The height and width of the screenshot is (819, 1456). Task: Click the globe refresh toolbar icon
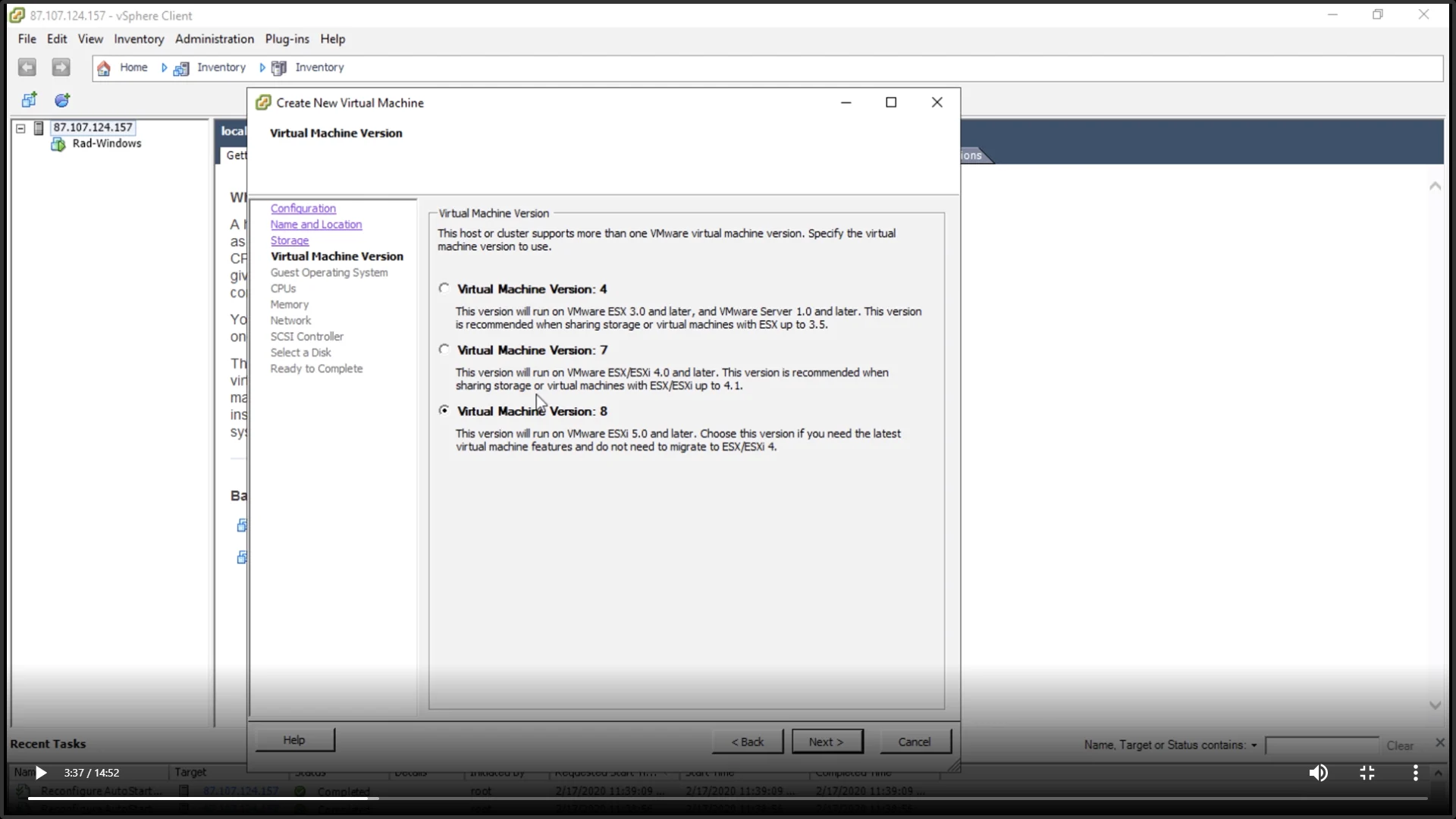(x=62, y=100)
